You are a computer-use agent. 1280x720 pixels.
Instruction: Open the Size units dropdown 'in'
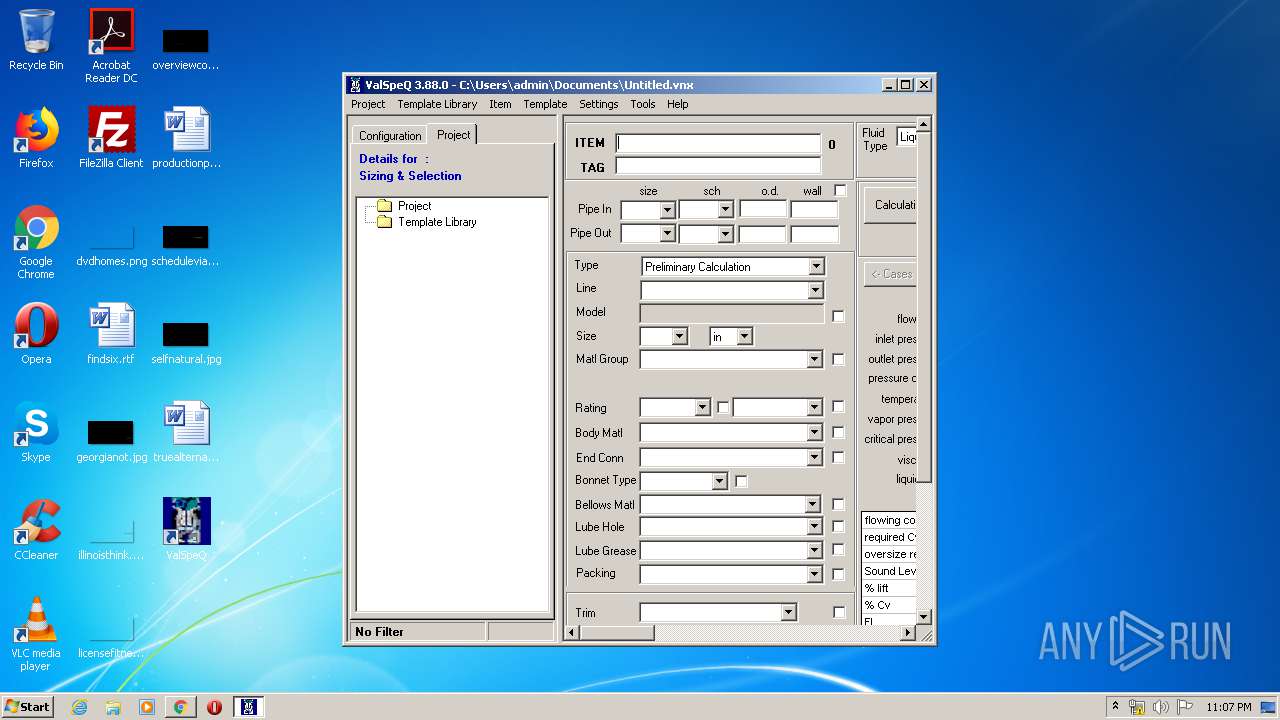pyautogui.click(x=744, y=337)
